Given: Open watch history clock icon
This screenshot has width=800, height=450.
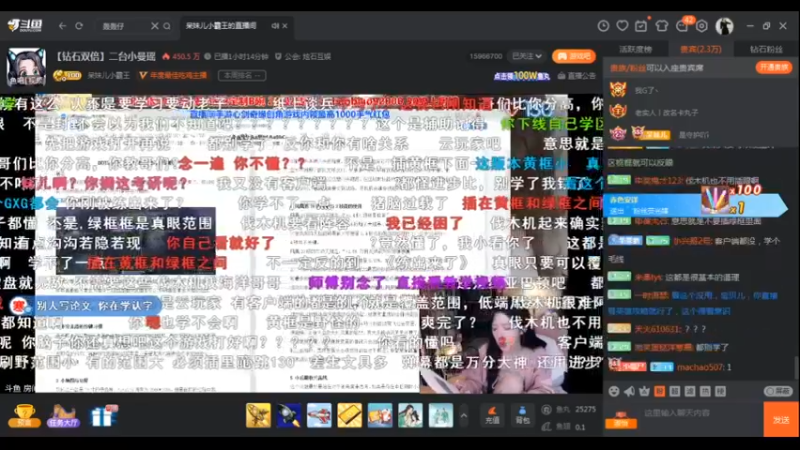Looking at the screenshot, I should pyautogui.click(x=603, y=26).
